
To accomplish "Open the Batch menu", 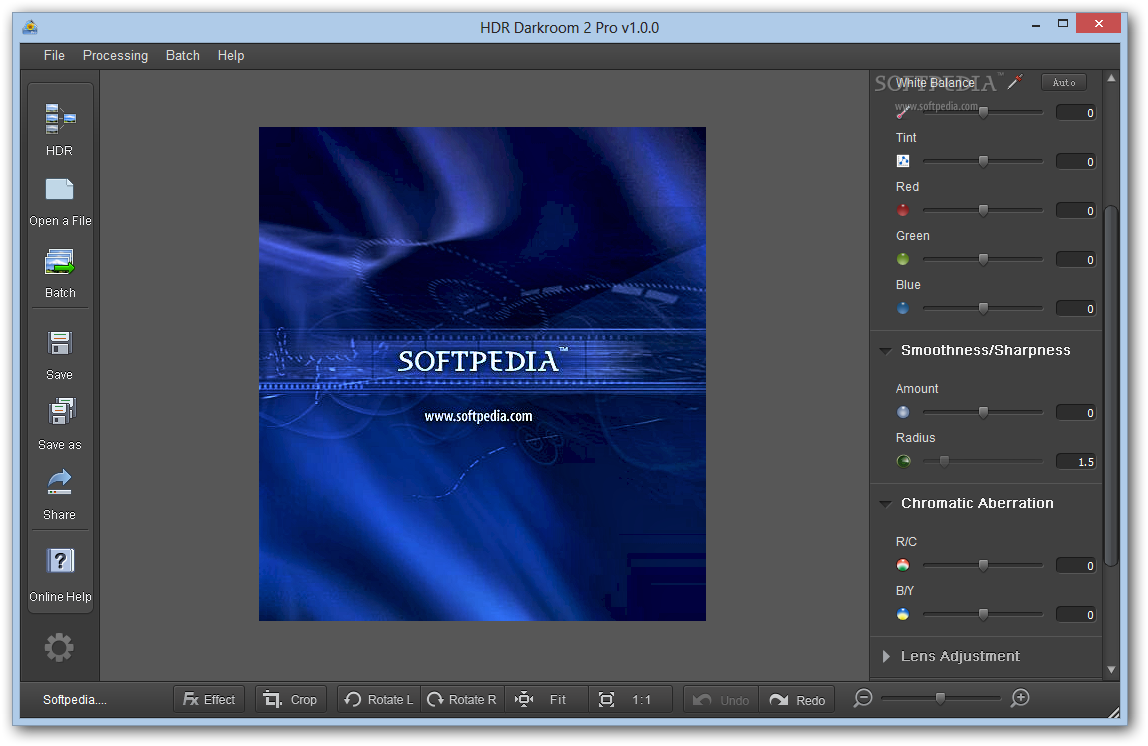I will [182, 56].
